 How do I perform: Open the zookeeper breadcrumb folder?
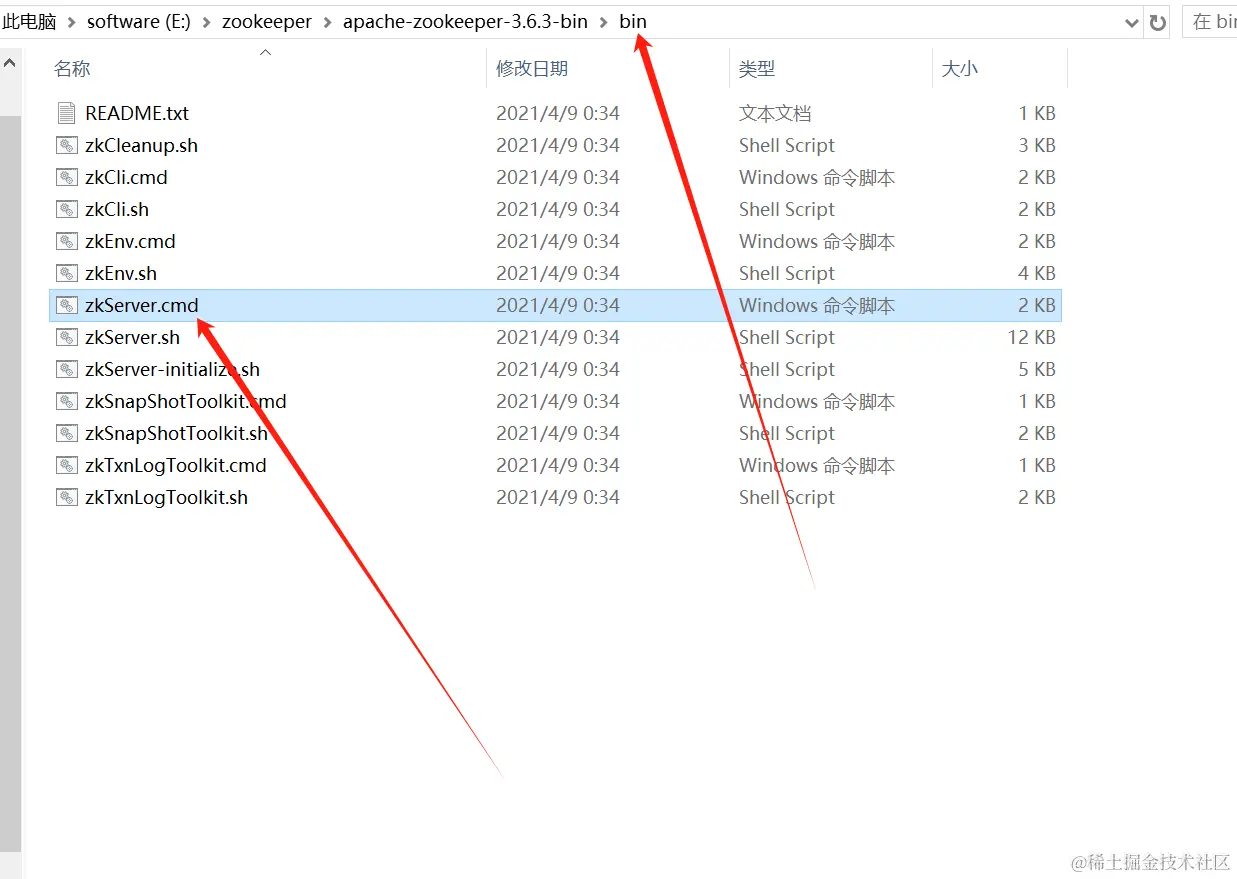[267, 22]
